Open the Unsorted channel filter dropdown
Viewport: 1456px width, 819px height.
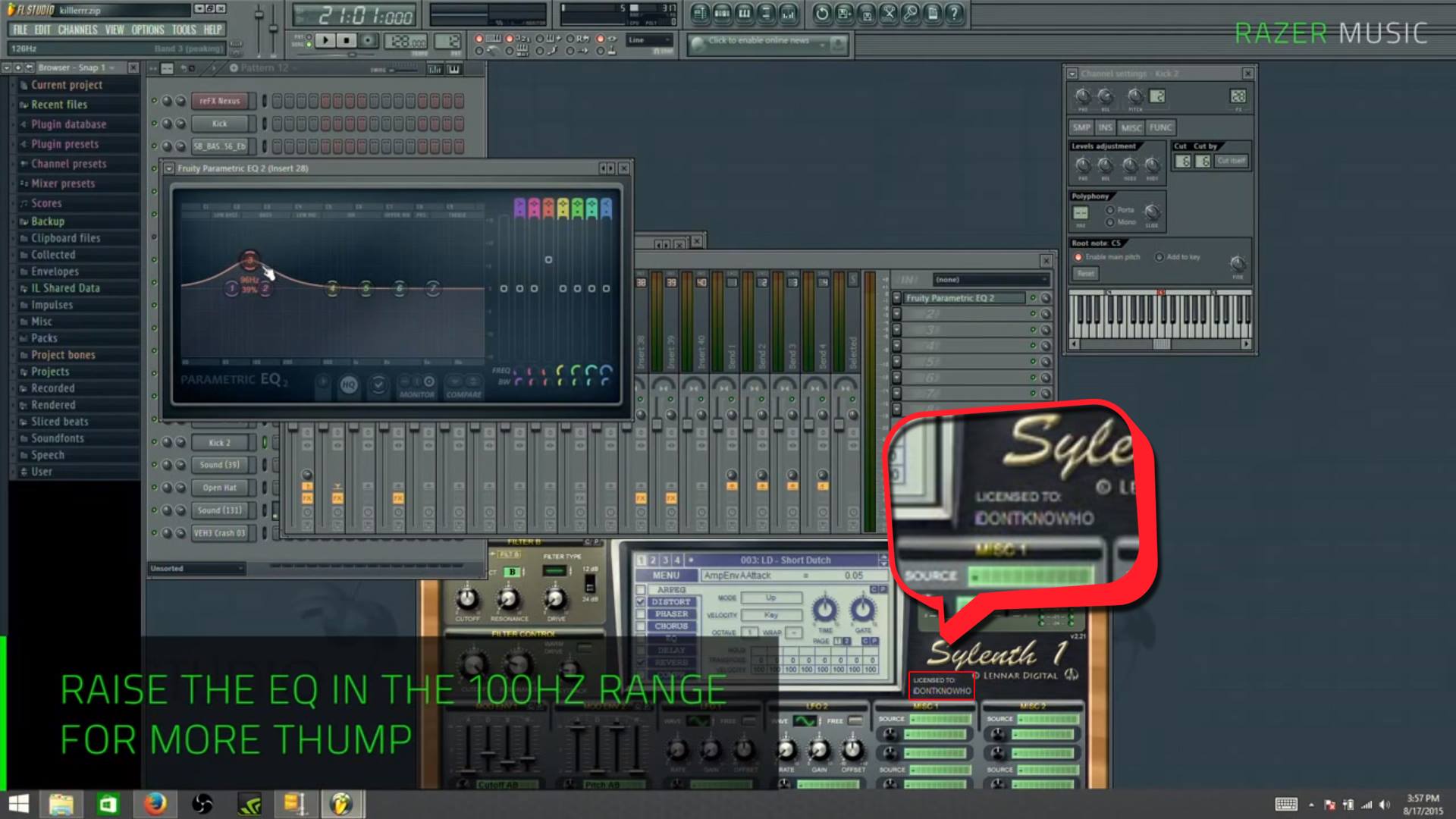(196, 568)
